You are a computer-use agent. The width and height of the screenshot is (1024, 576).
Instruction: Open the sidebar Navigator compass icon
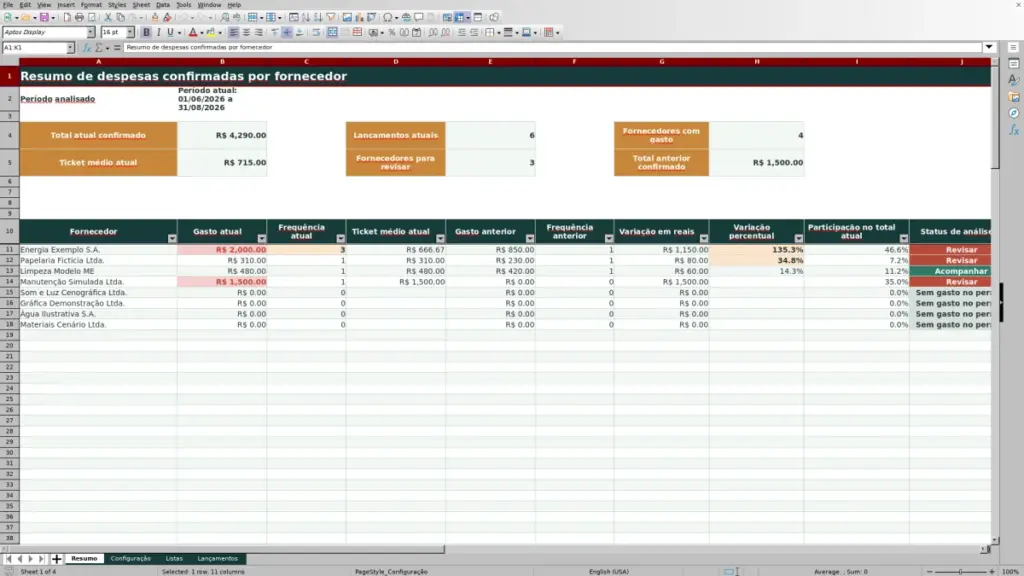pyautogui.click(x=1014, y=114)
